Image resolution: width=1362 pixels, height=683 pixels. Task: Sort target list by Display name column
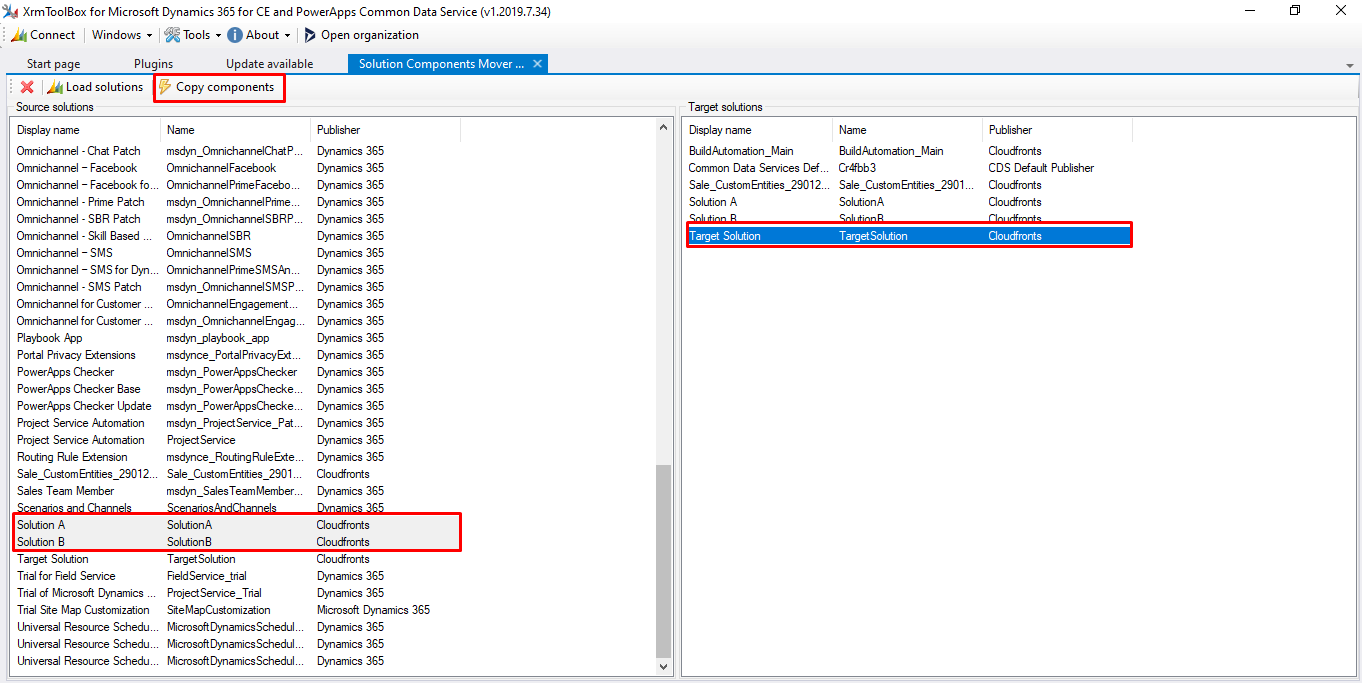click(757, 130)
